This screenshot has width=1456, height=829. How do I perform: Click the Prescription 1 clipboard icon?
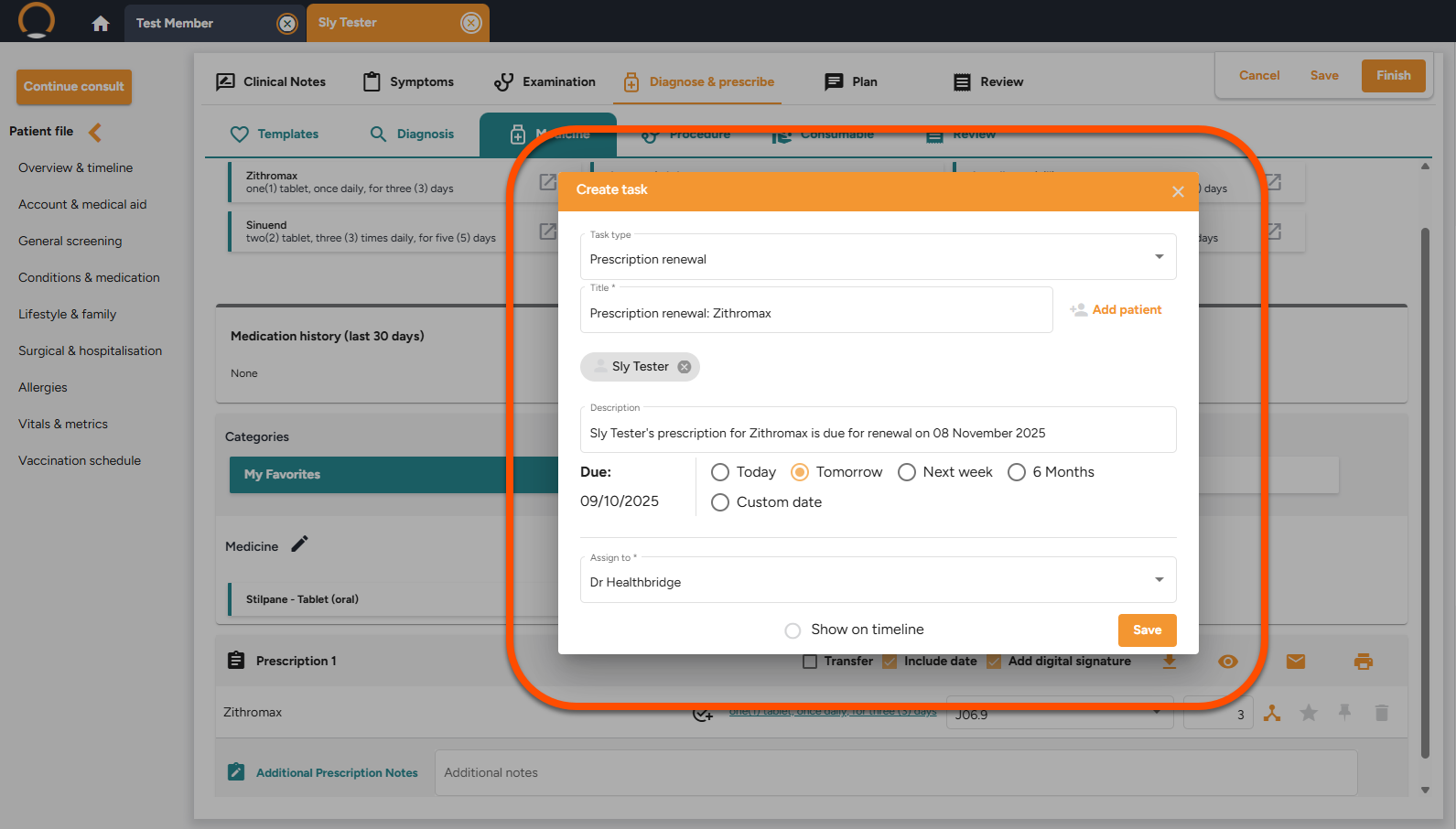[236, 661]
